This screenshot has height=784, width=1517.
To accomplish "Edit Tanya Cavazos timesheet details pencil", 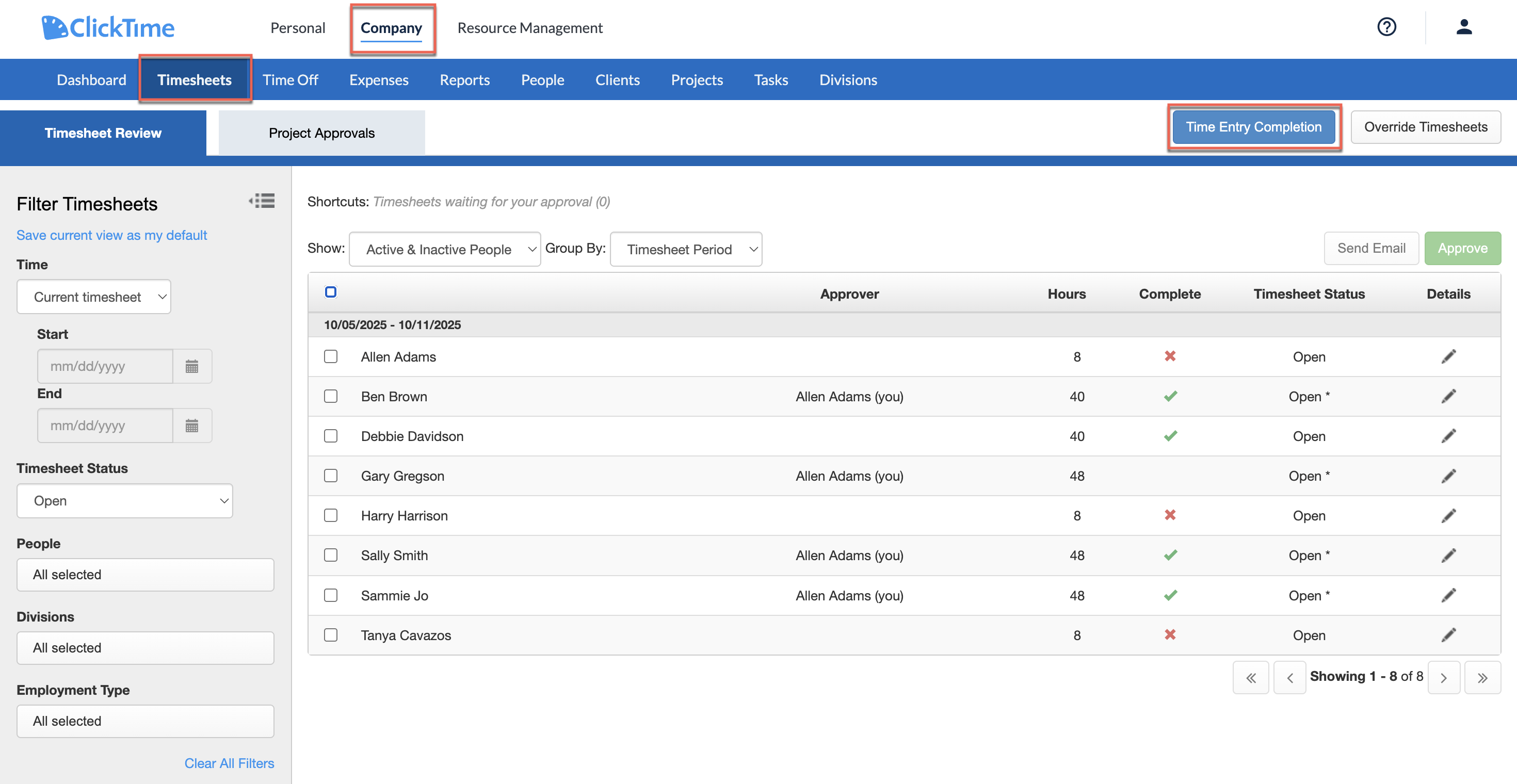I will click(1449, 634).
